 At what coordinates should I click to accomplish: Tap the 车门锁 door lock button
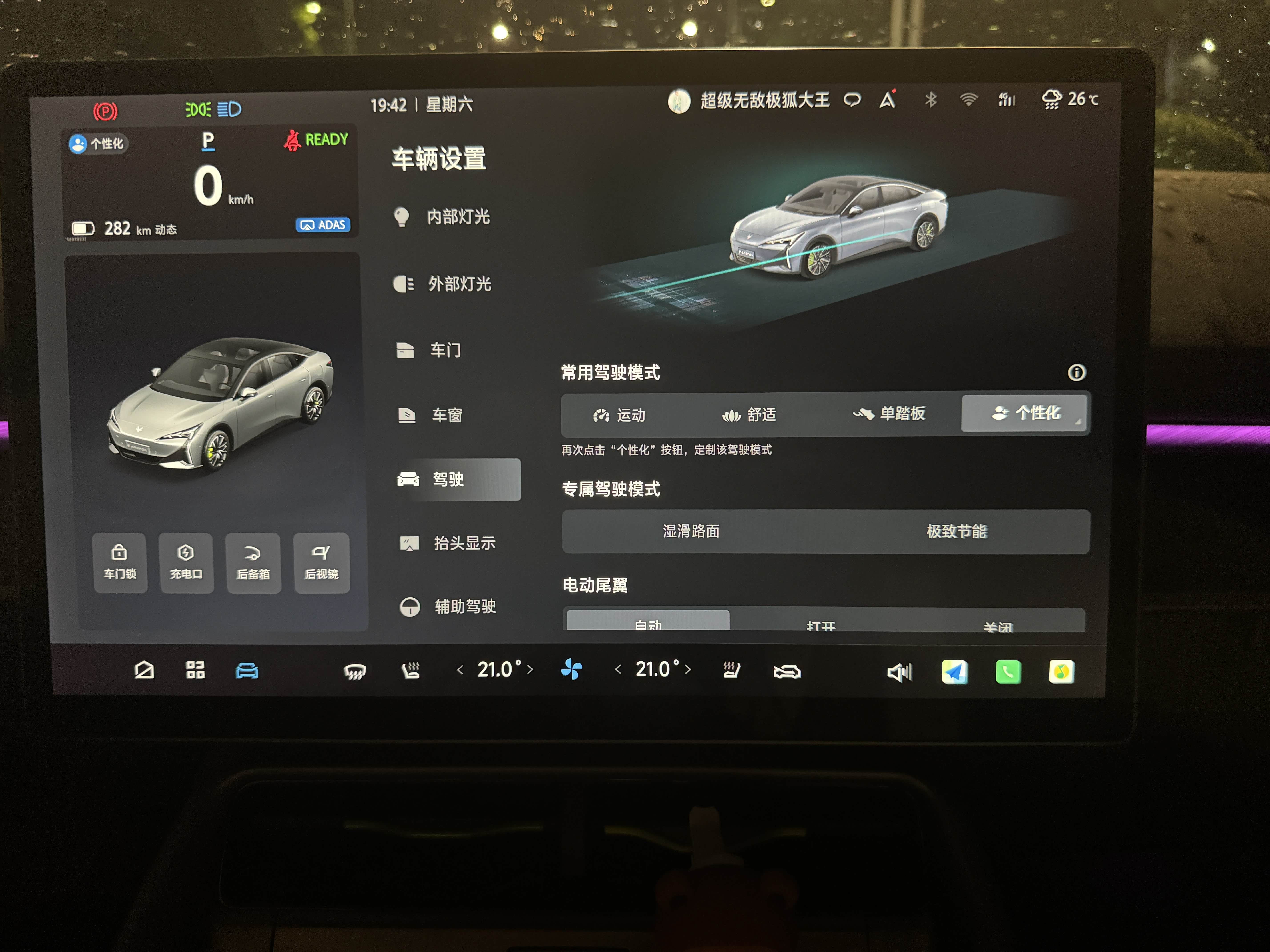[x=119, y=562]
